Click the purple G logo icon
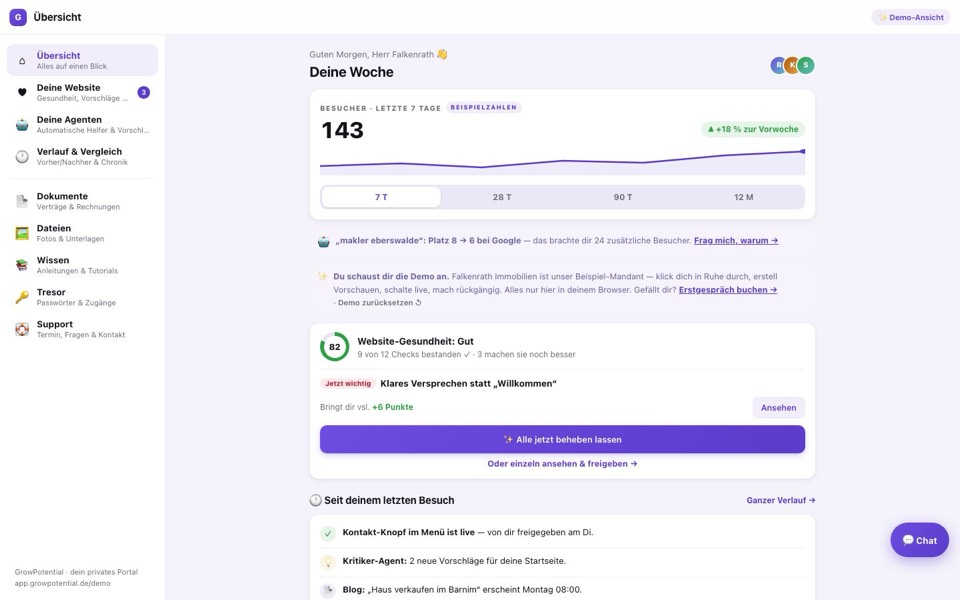This screenshot has width=960, height=600. tap(18, 17)
